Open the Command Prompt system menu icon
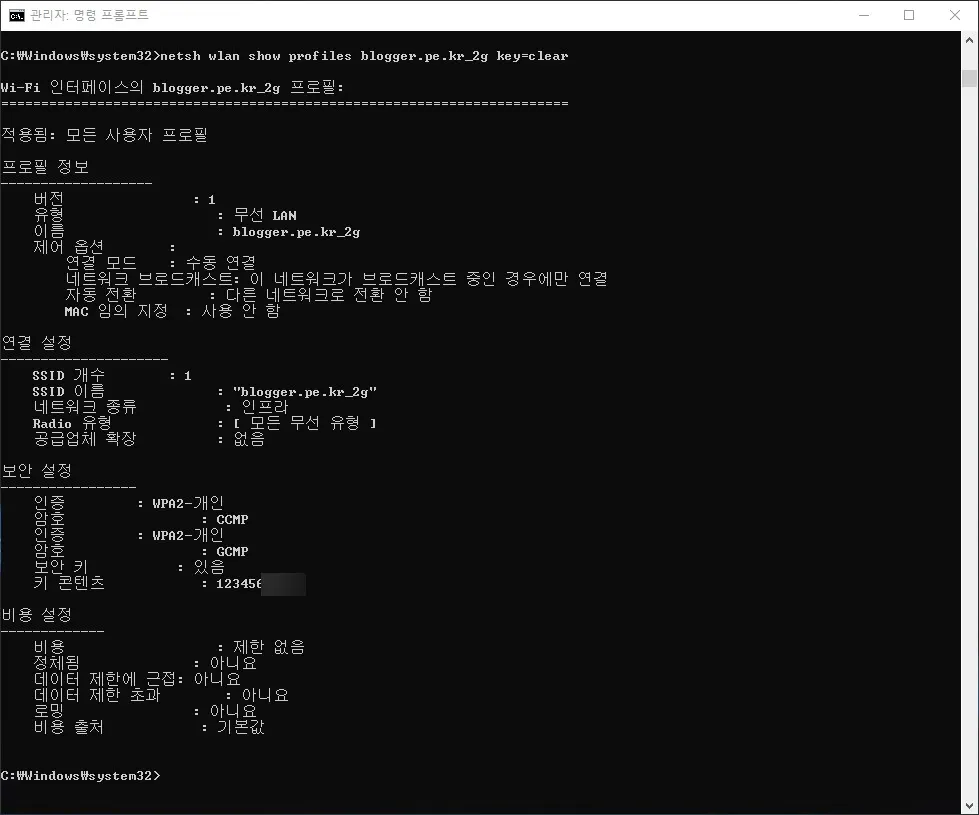Image resolution: width=979 pixels, height=815 pixels. (17, 15)
